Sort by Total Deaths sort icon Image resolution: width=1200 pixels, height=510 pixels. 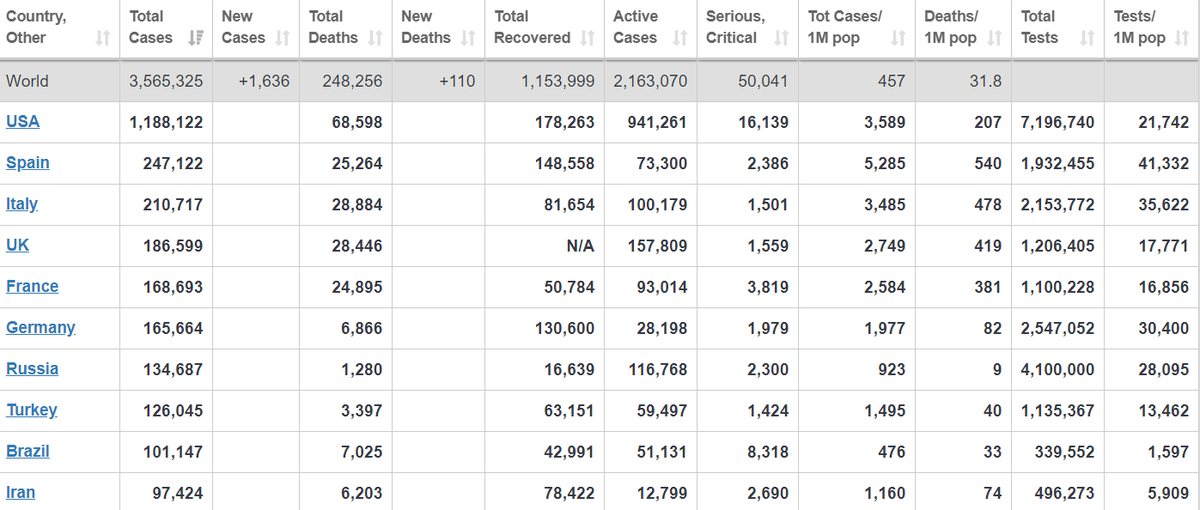(x=375, y=38)
